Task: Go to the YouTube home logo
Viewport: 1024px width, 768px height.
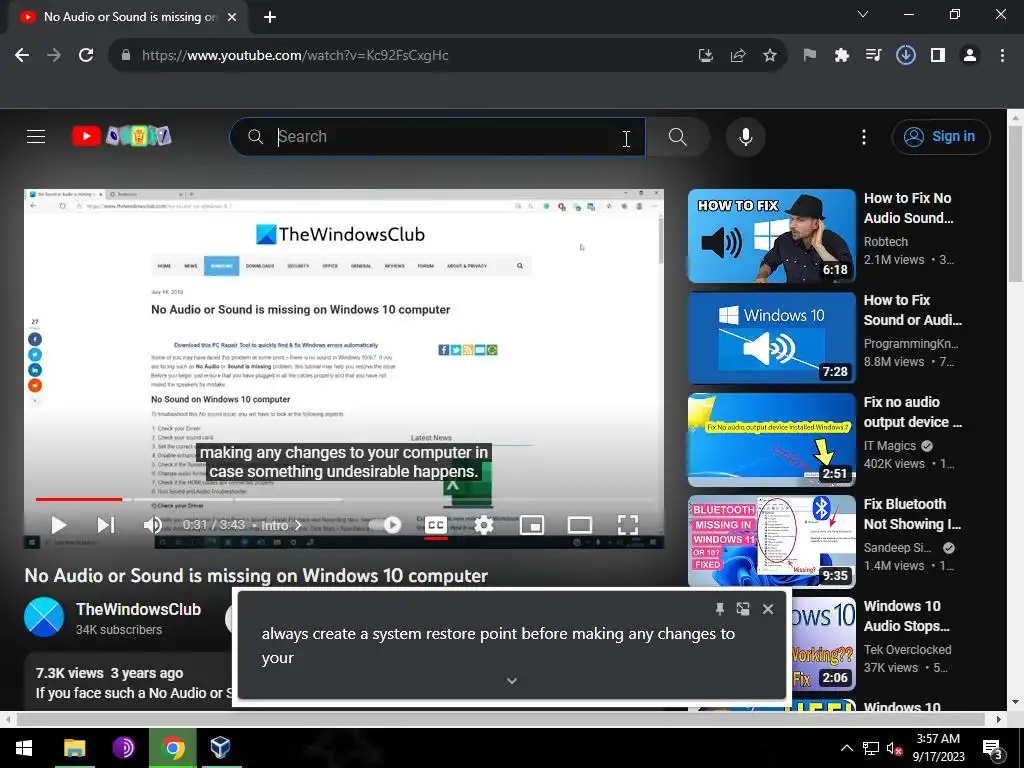Action: click(x=121, y=136)
